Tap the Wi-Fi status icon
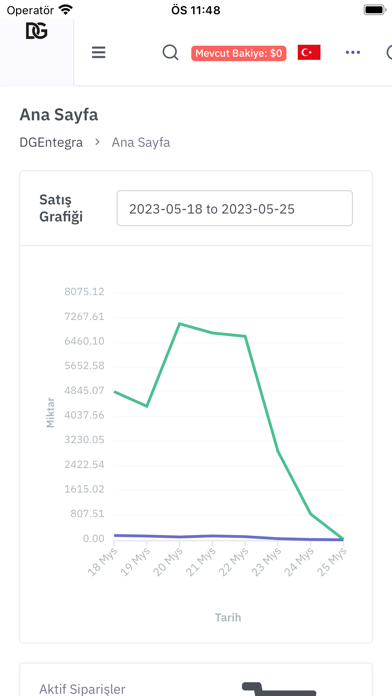Viewport: 392px width, 696px height. click(x=66, y=10)
